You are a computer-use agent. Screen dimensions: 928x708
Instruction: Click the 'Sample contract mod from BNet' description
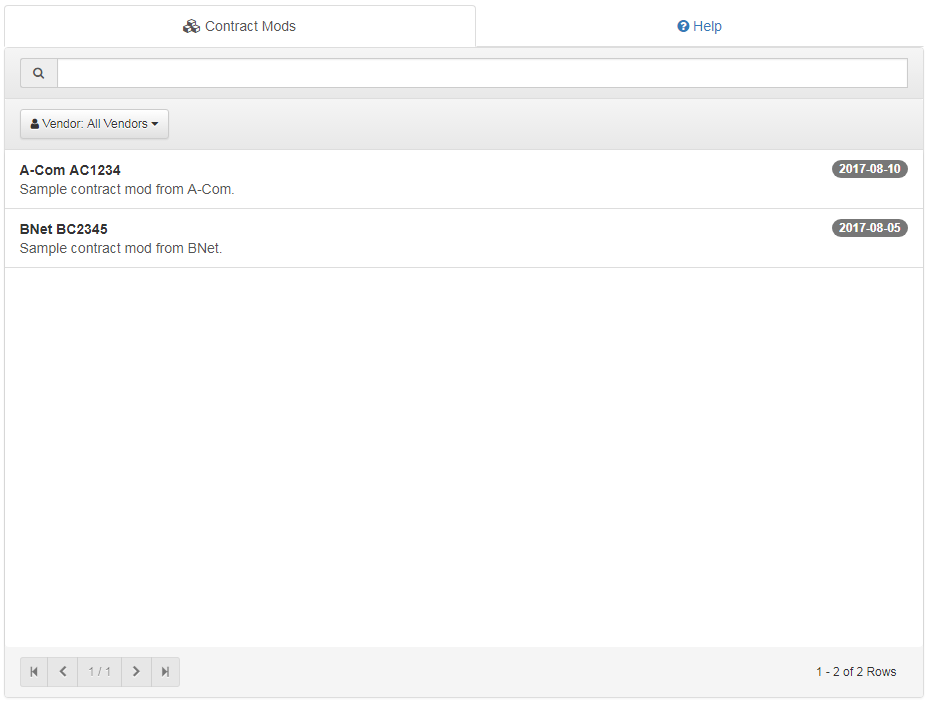[121, 248]
